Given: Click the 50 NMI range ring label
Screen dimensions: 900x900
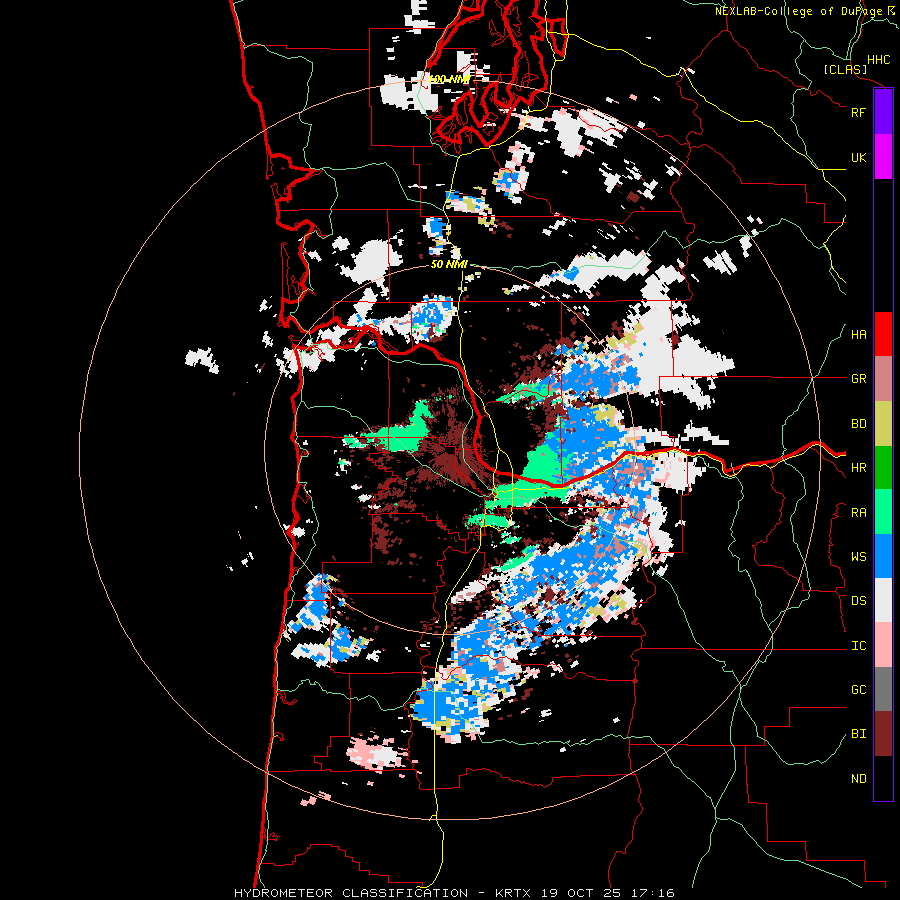Looking at the screenshot, I should coord(449,264).
